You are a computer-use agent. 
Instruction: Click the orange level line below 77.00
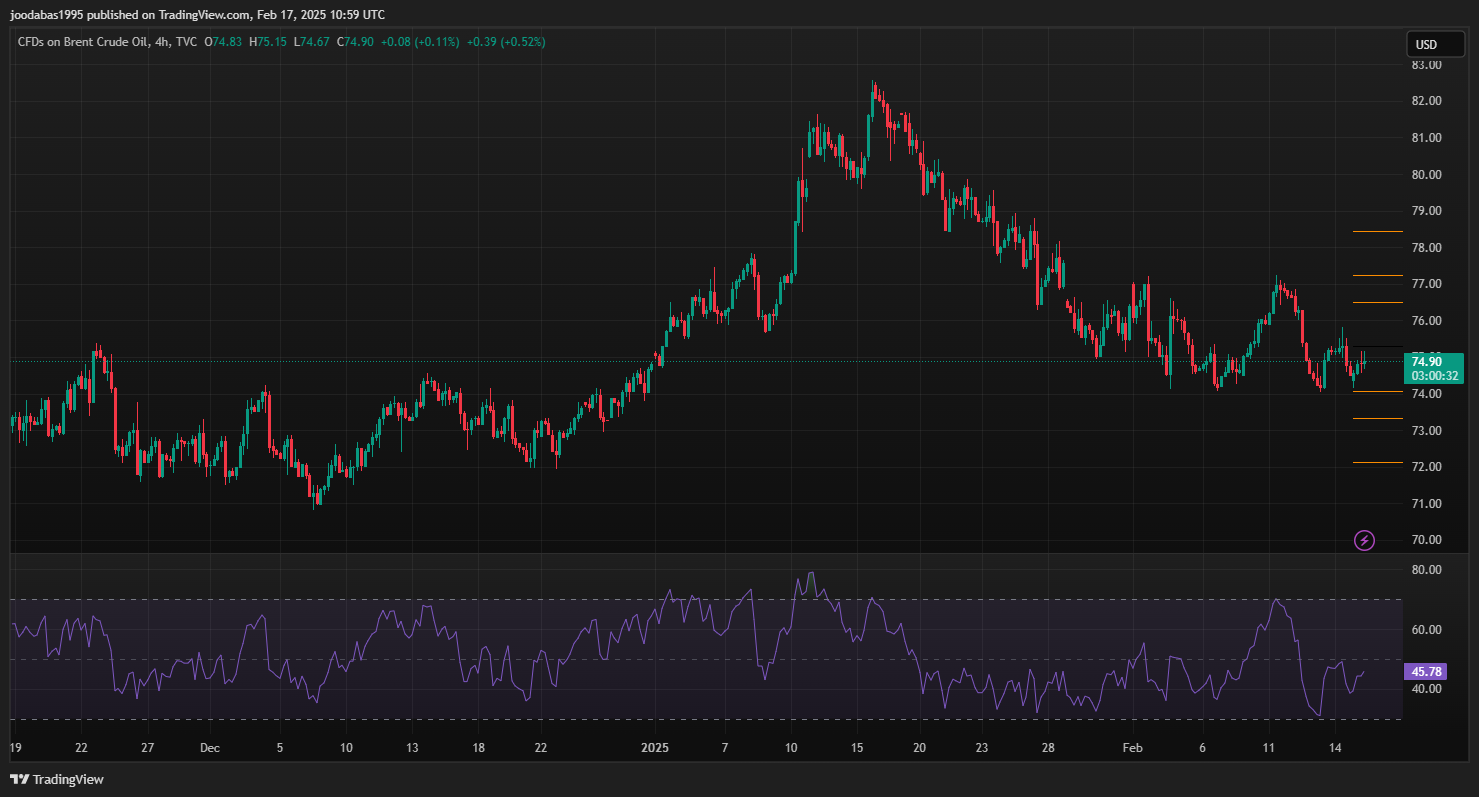point(1378,302)
